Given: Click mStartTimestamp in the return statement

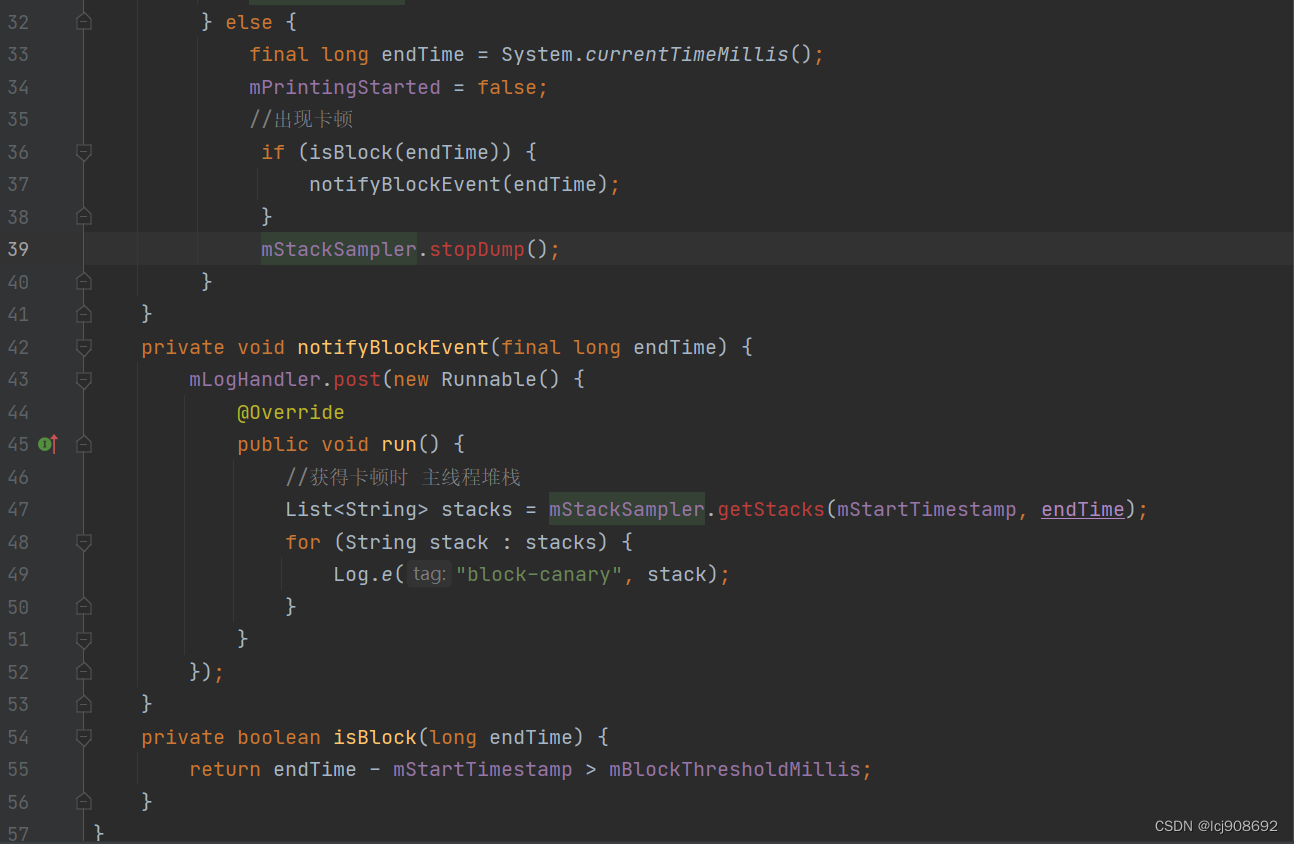Looking at the screenshot, I should 483,769.
